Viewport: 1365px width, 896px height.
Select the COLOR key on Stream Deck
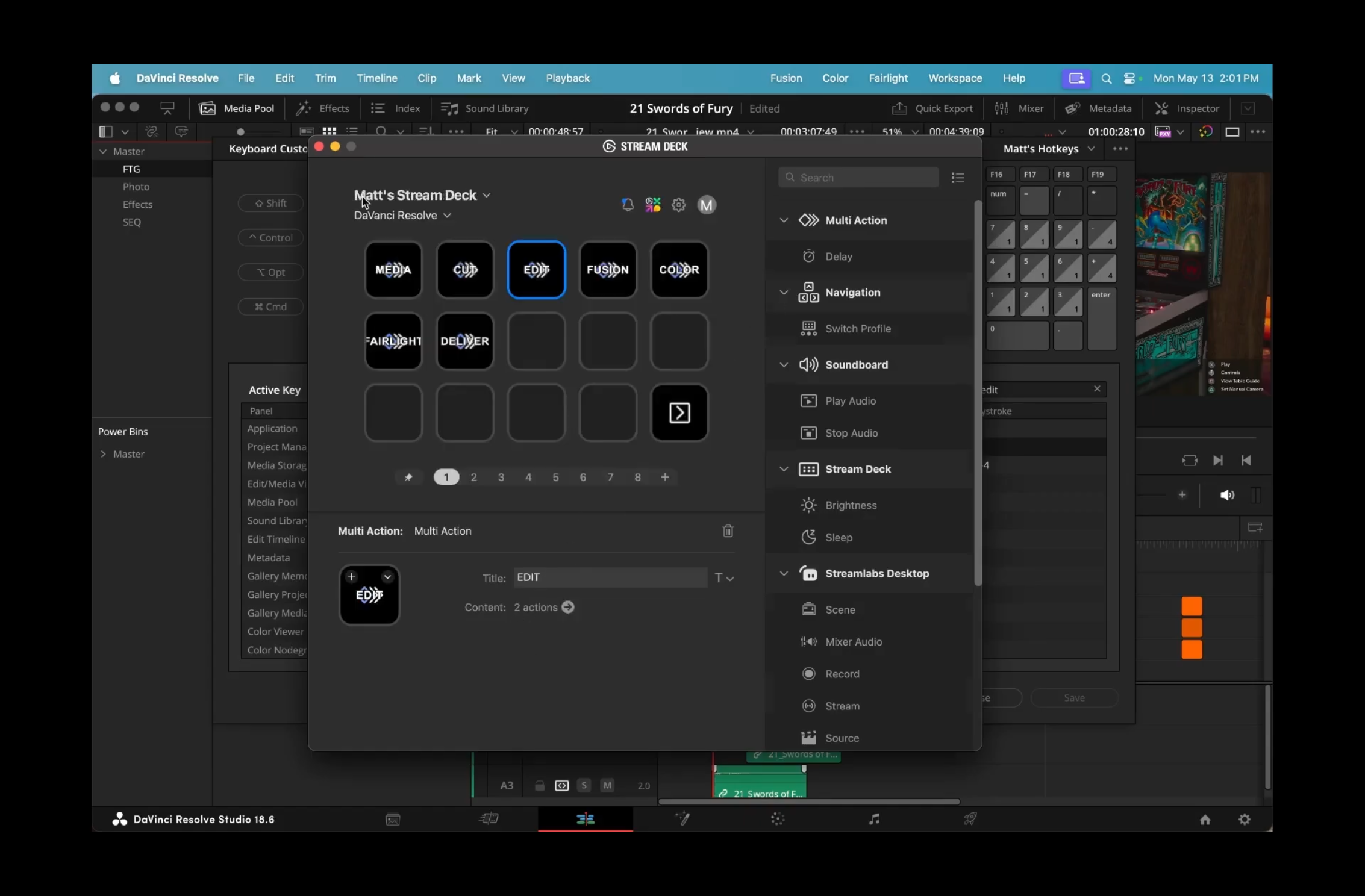[679, 270]
